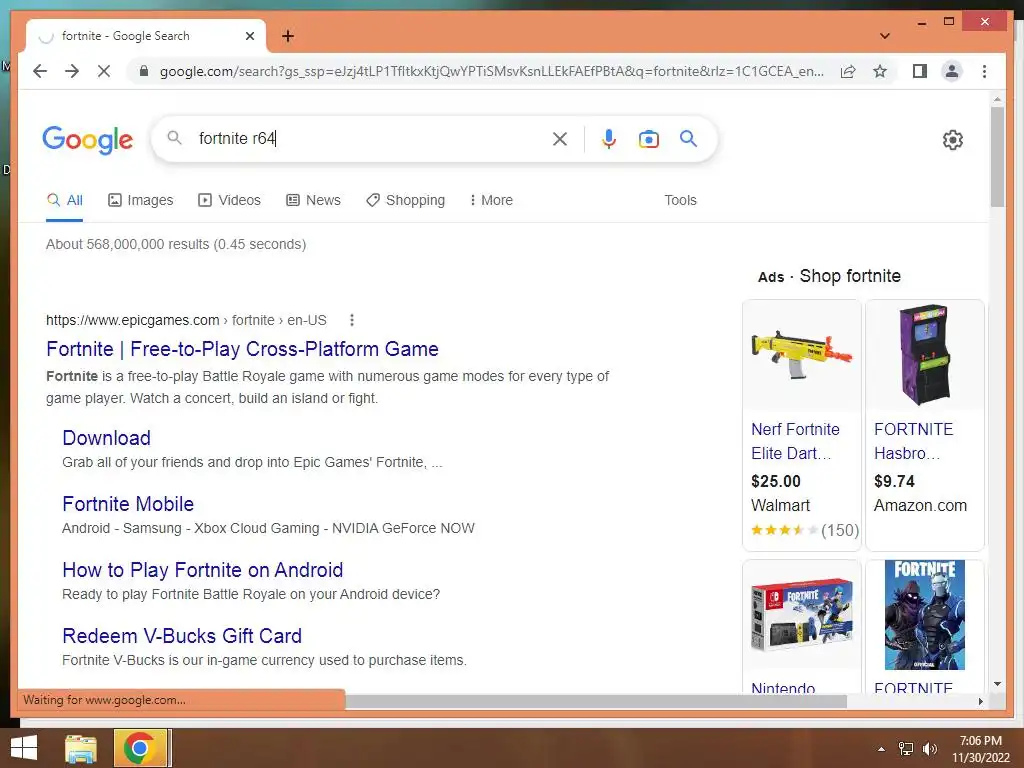This screenshot has width=1024, height=768.
Task: Open Nerf Fortnite Elite Dart product link
Action: (x=795, y=441)
